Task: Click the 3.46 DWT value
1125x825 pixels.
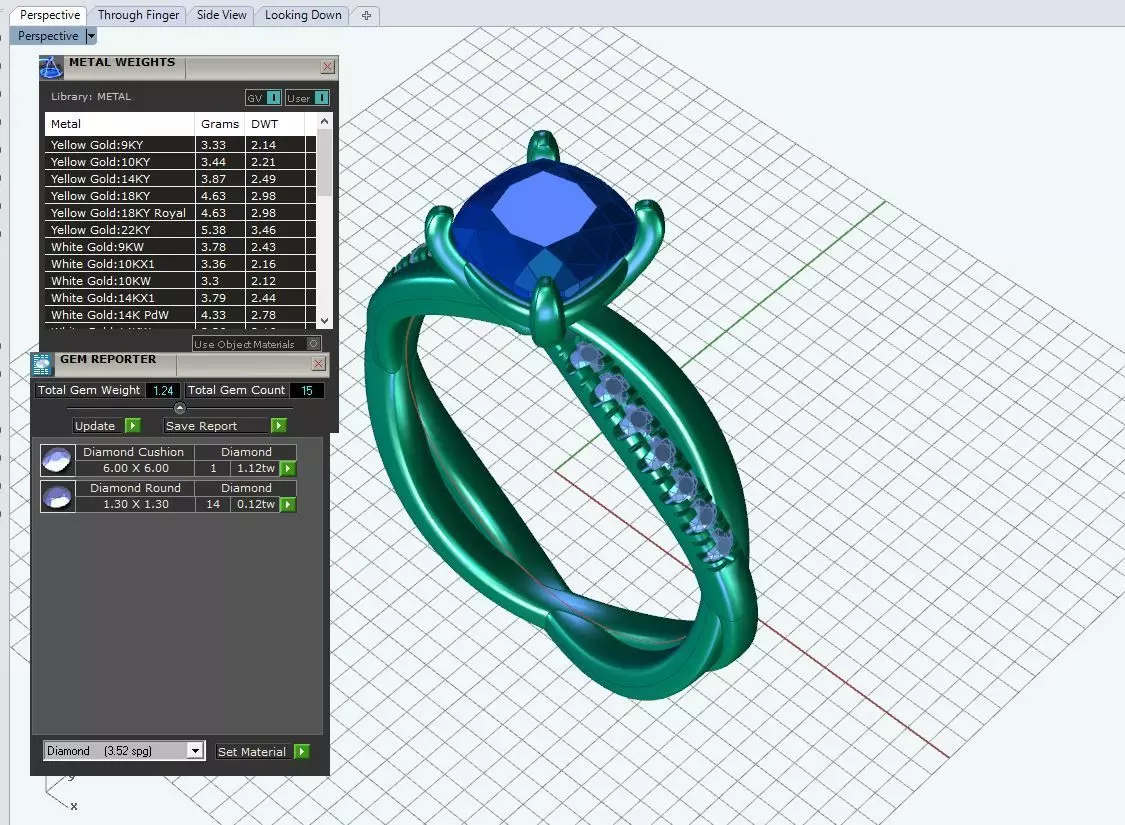Action: point(263,230)
